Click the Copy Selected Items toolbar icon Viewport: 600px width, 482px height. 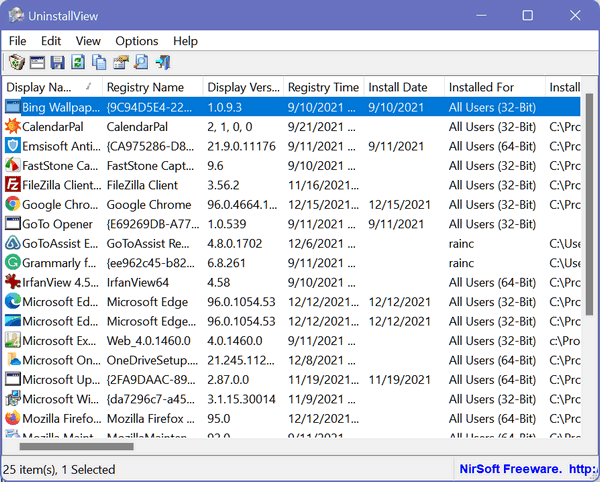pyautogui.click(x=99, y=62)
